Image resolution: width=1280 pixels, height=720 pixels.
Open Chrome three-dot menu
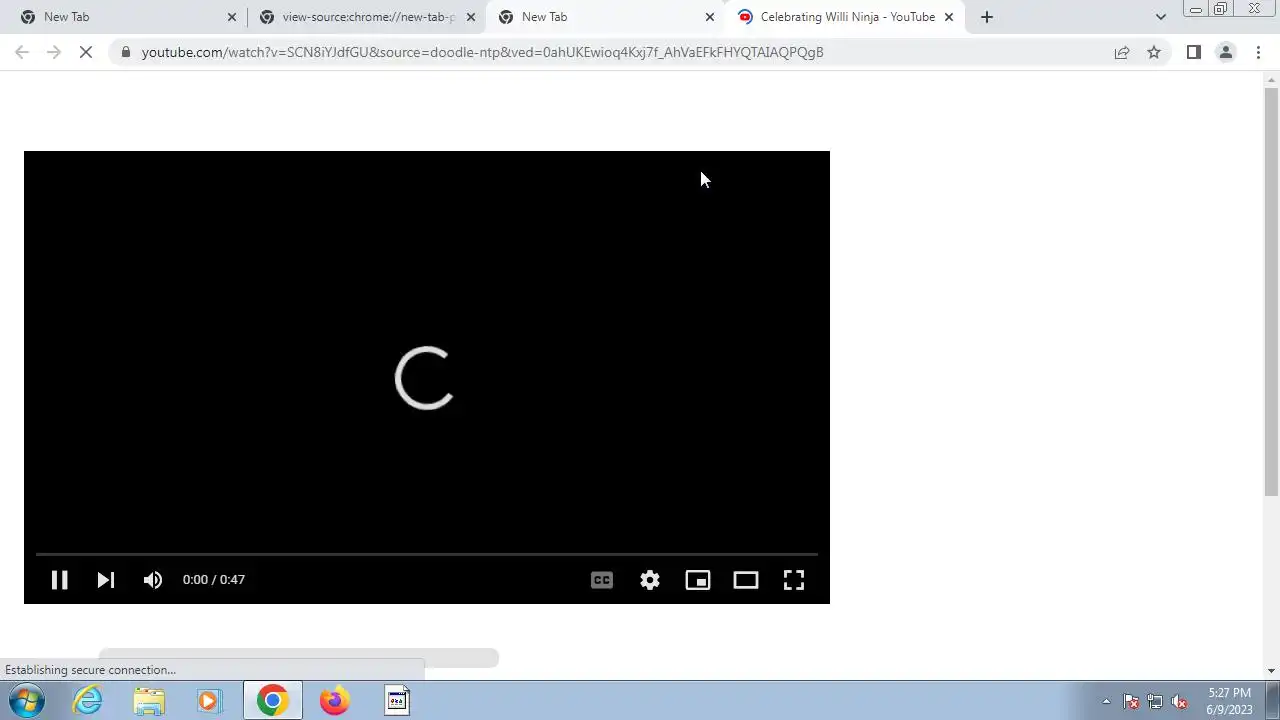[x=1258, y=52]
